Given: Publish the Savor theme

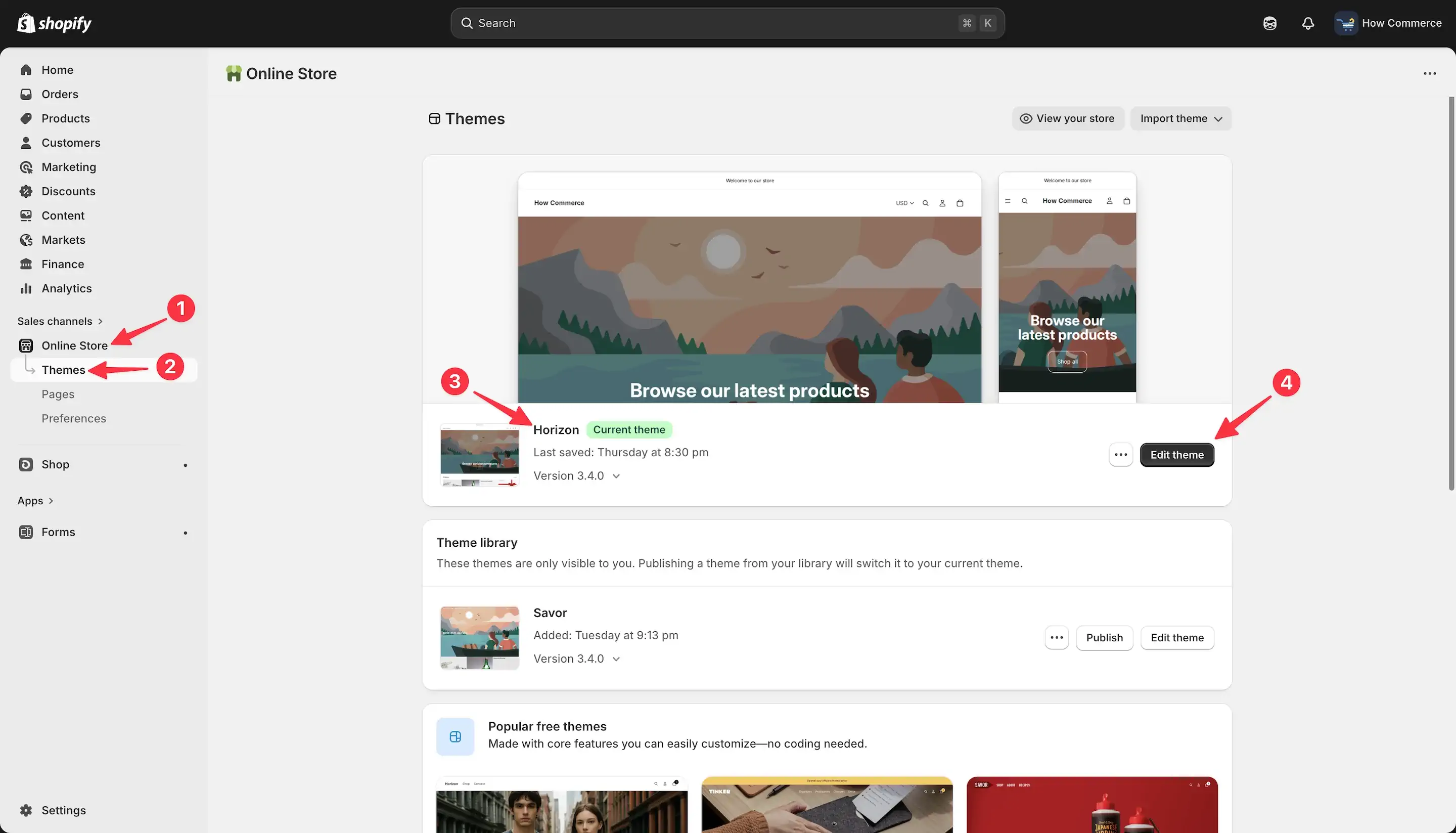Looking at the screenshot, I should point(1104,637).
